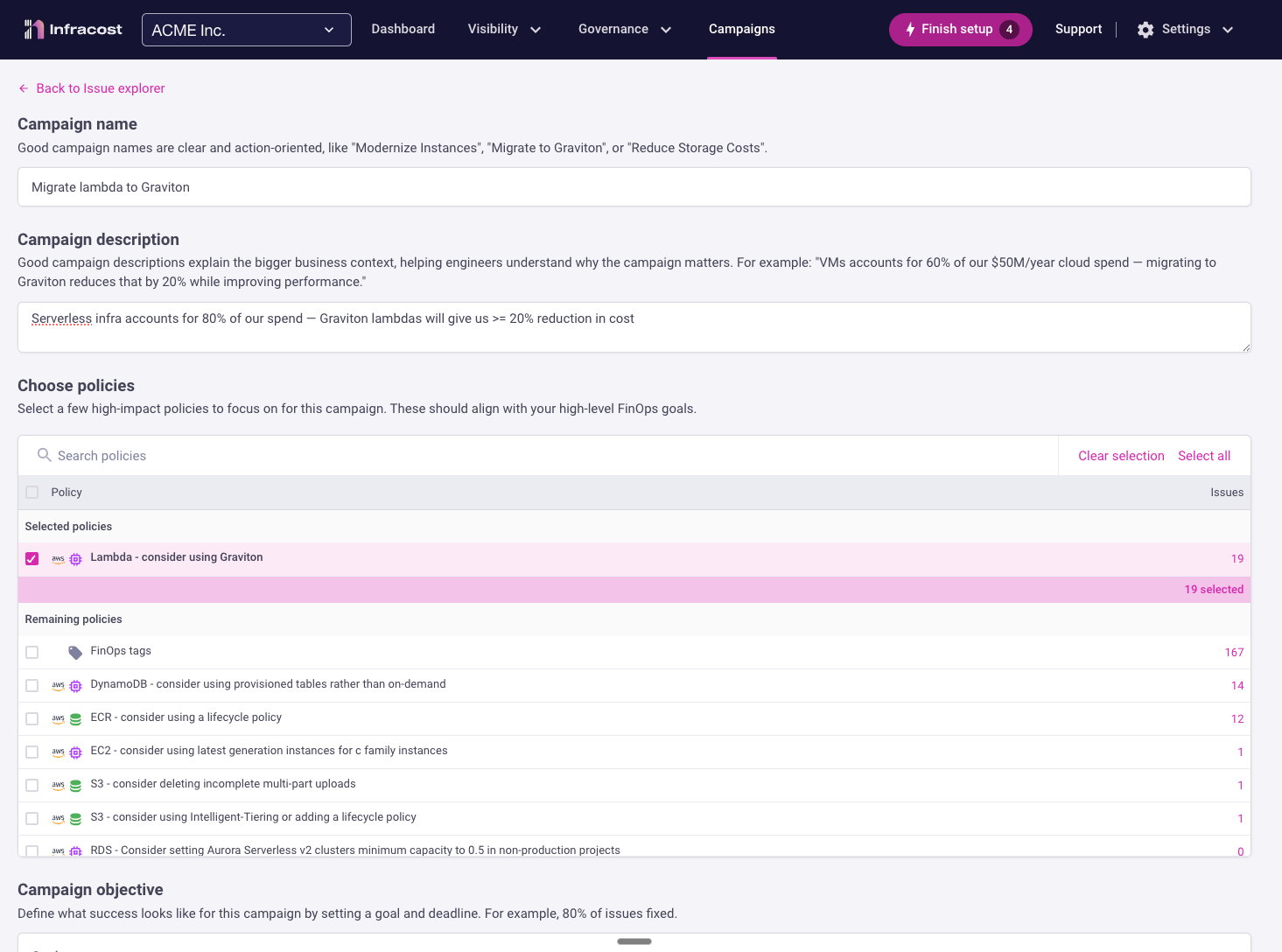Image resolution: width=1282 pixels, height=952 pixels.
Task: Click the back arrow icon near Issue explorer
Action: coord(24,88)
